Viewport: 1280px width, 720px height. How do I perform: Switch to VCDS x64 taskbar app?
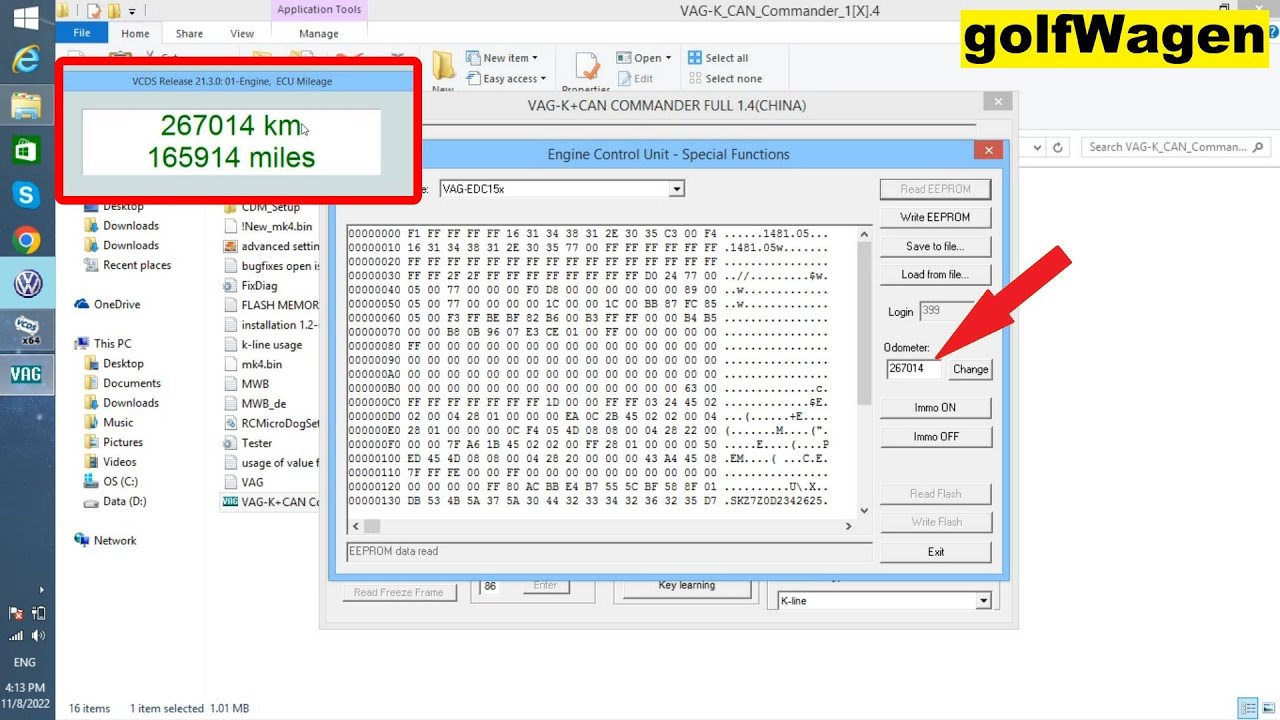click(26, 330)
